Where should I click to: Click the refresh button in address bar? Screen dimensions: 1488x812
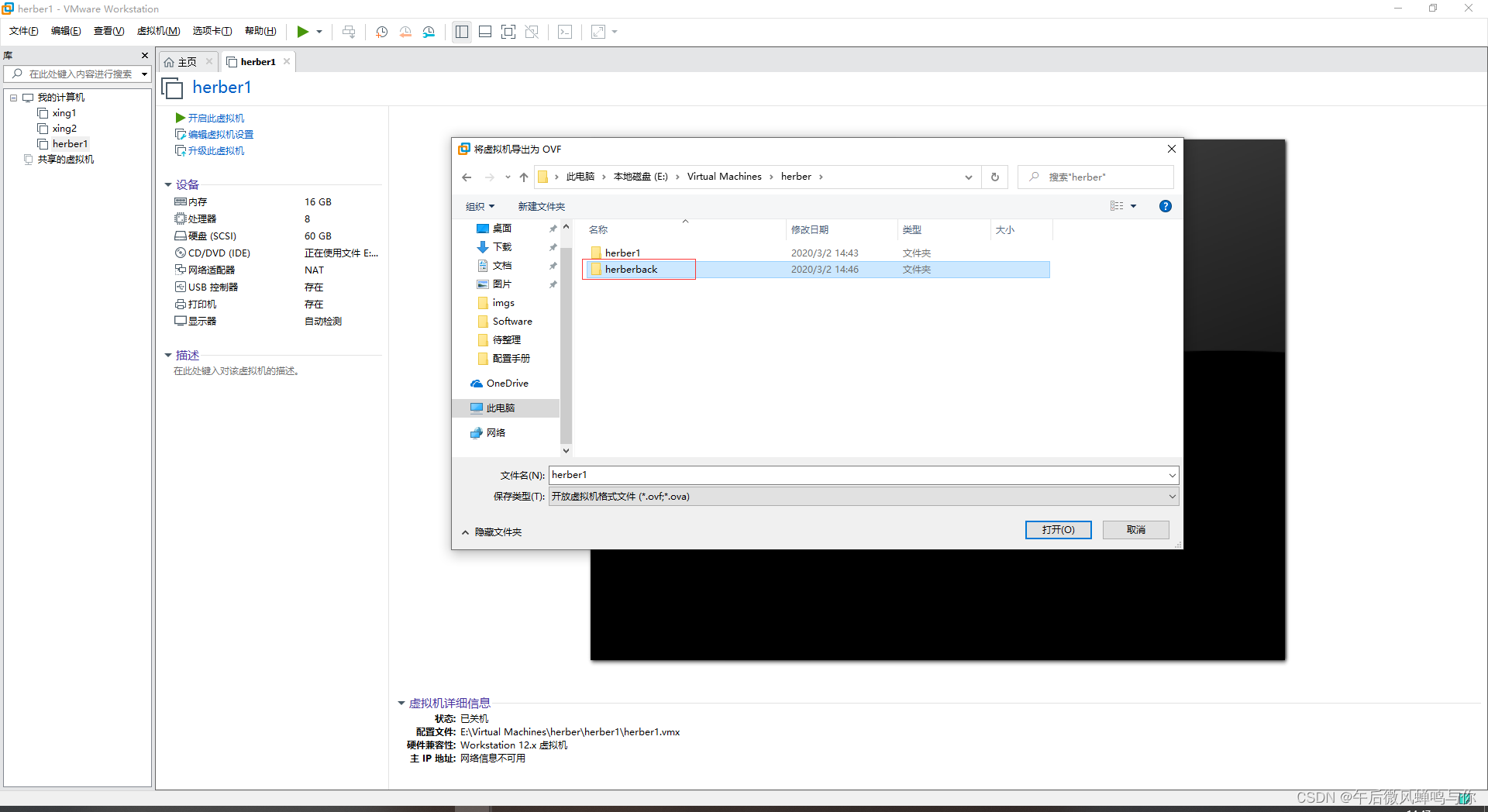(x=995, y=177)
